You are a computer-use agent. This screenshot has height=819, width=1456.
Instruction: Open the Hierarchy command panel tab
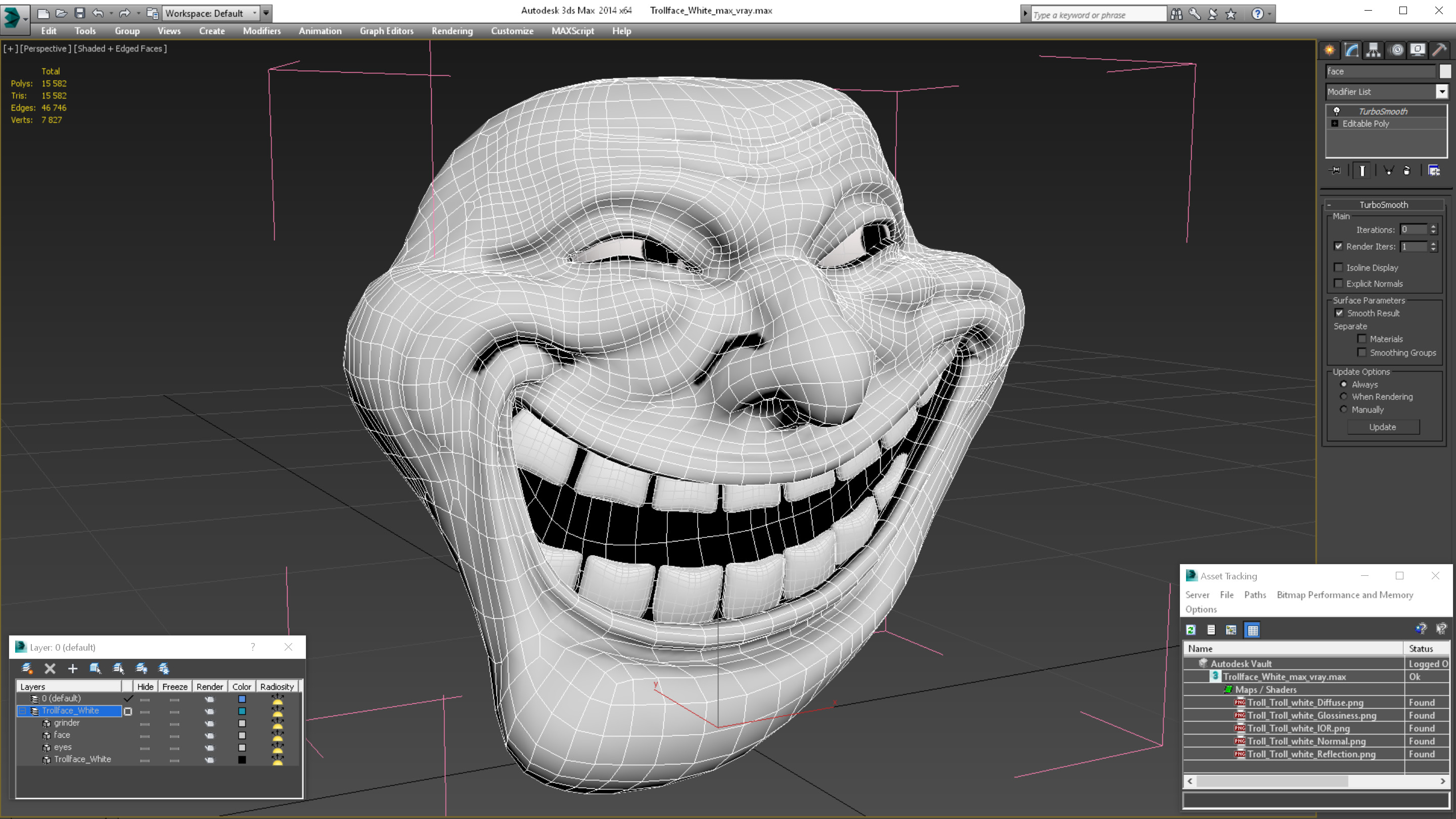[1374, 51]
